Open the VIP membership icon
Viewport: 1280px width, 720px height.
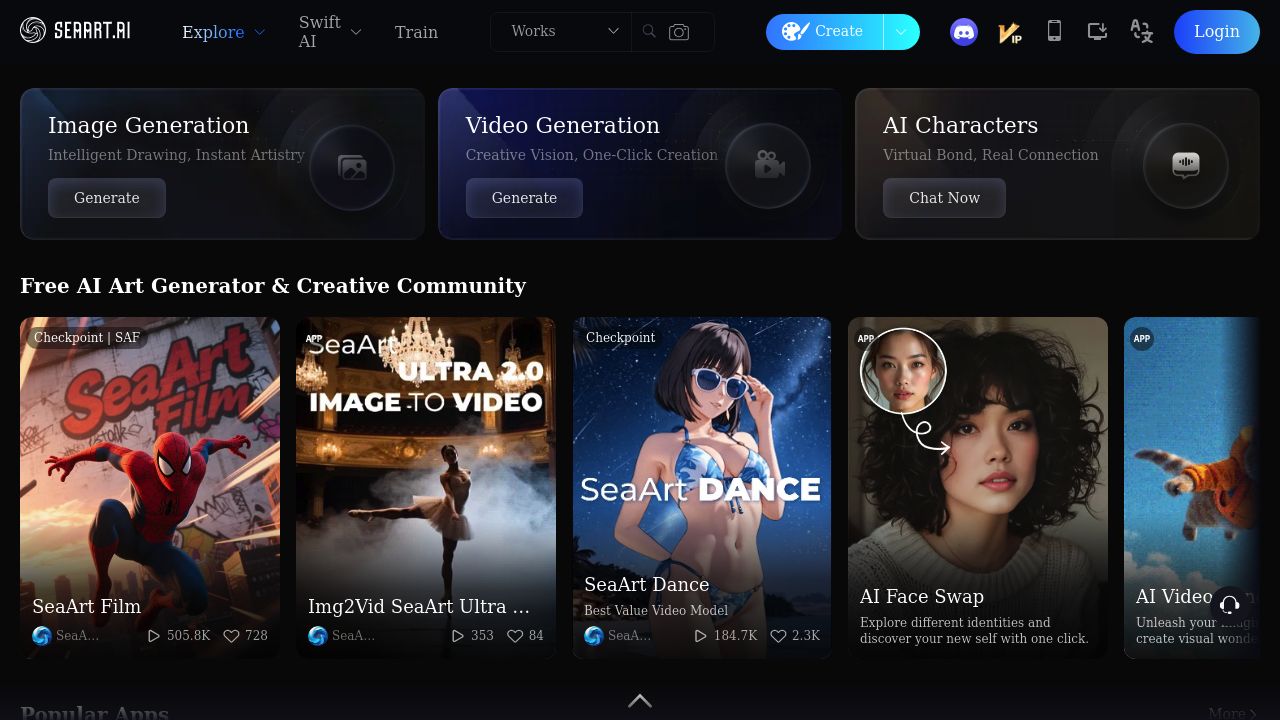pos(1010,32)
